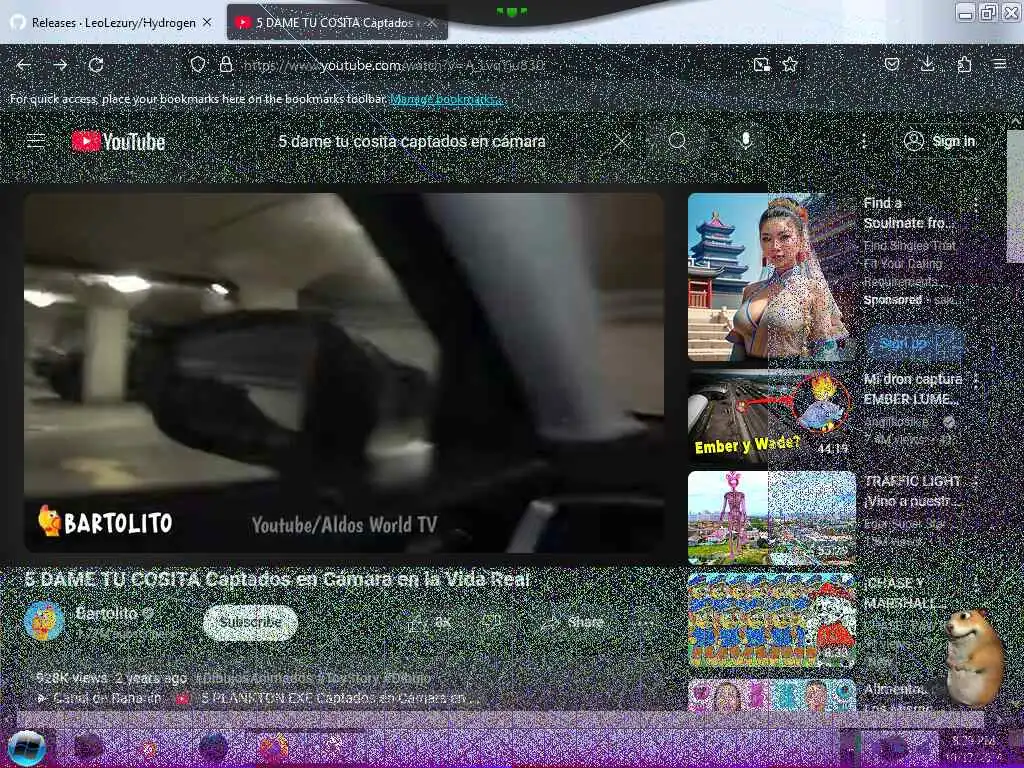This screenshot has width=1024, height=768.
Task: Open the Firefox extensions puzzle icon
Action: tap(964, 64)
